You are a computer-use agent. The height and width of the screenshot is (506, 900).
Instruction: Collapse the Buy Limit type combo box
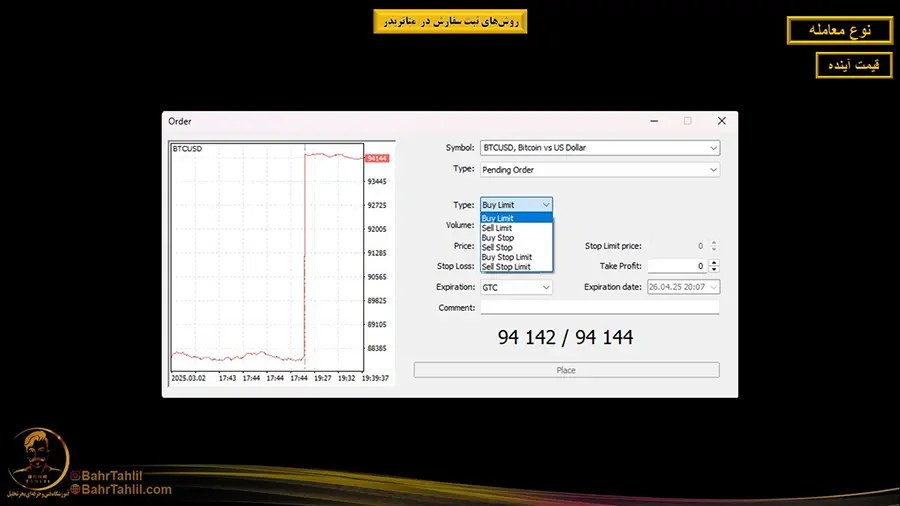[516, 205]
